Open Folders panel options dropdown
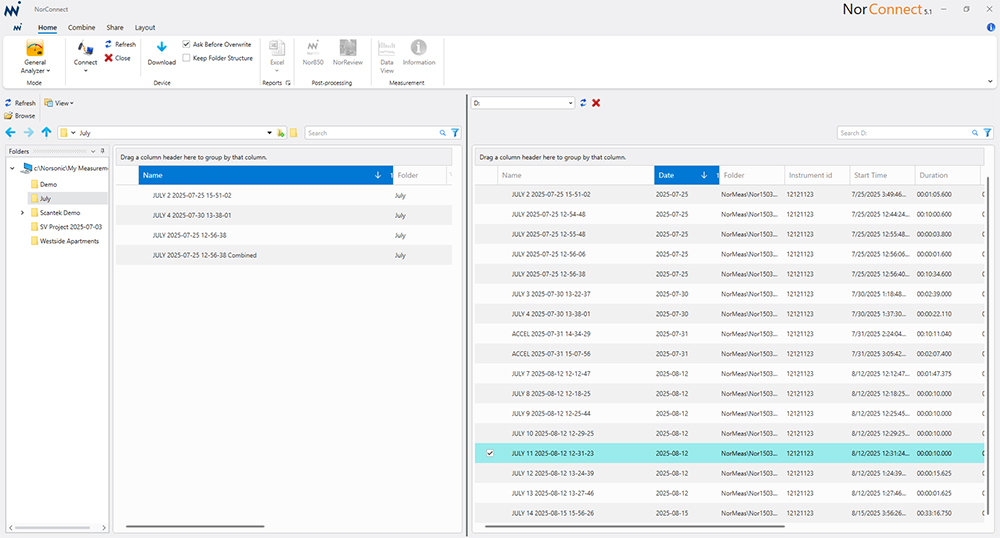Viewport: 1000px width, 538px height. tap(93, 151)
